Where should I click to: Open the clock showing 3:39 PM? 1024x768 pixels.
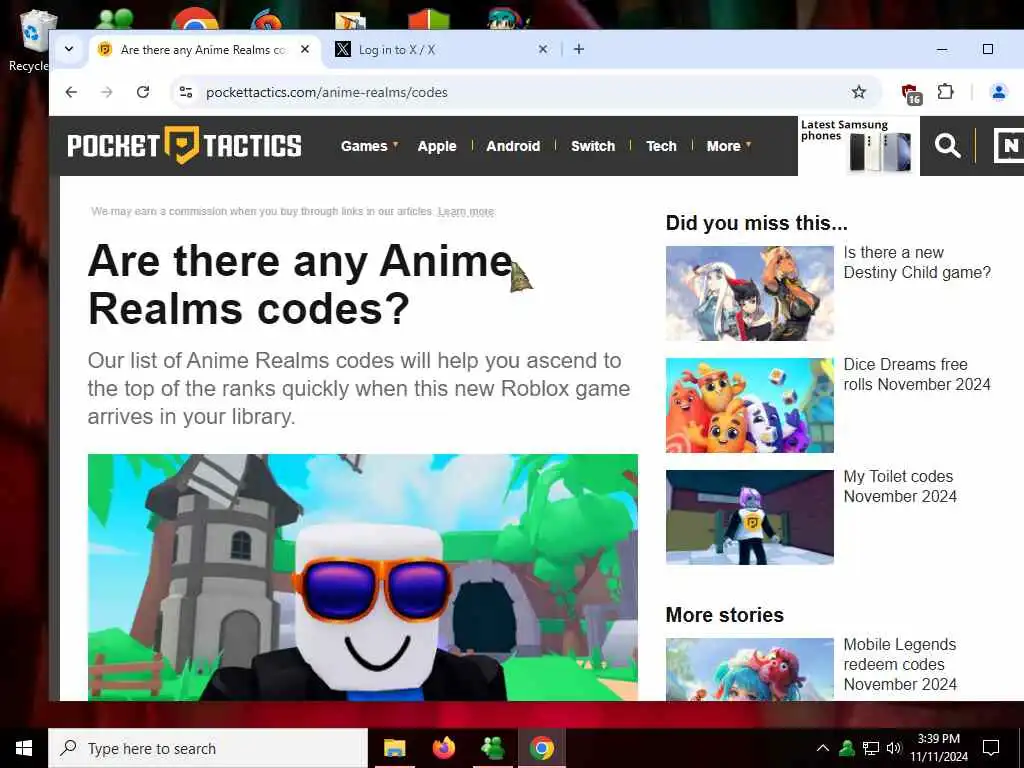click(x=939, y=748)
